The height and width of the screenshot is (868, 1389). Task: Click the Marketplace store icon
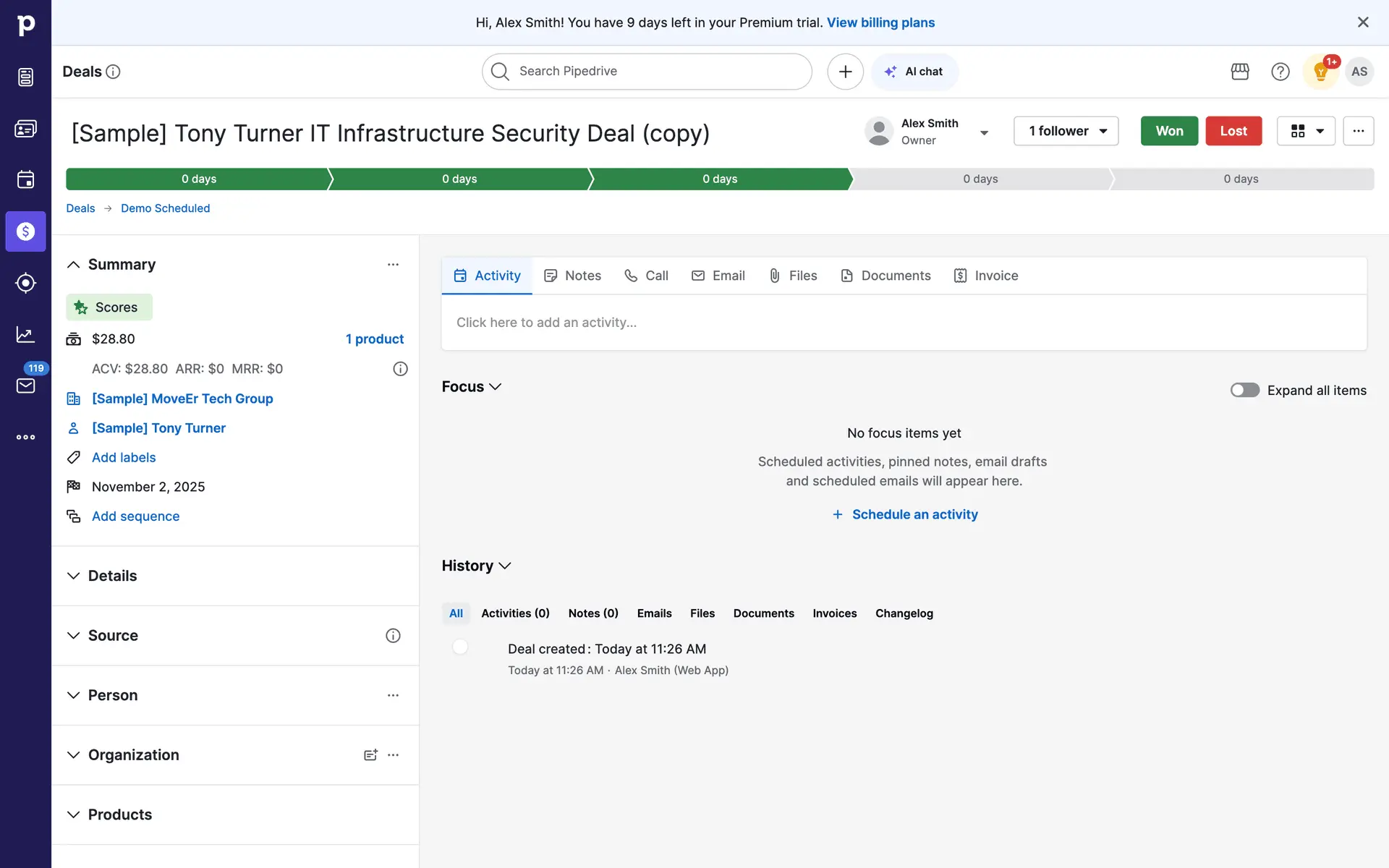point(1240,72)
